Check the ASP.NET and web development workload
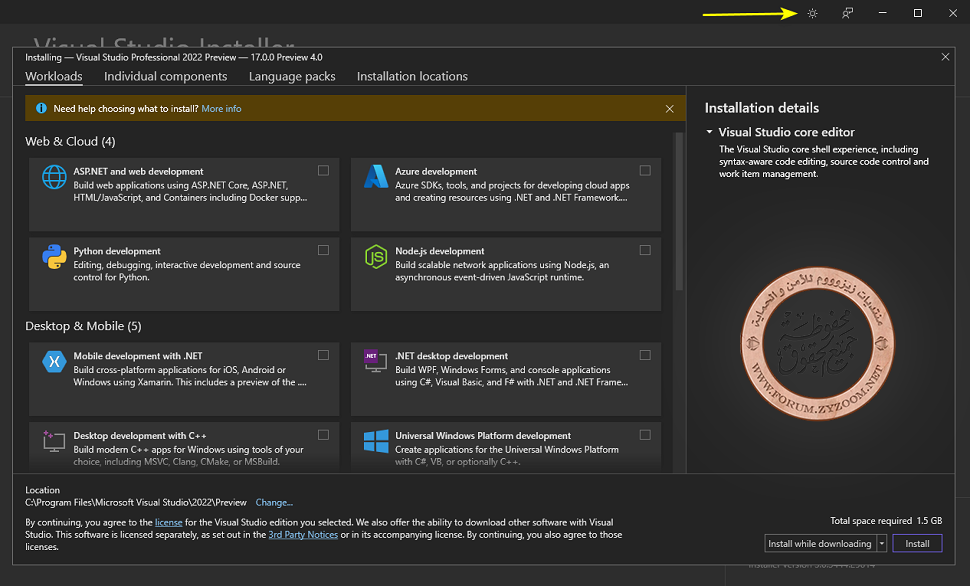Viewport: 970px width, 586px height. point(324,170)
